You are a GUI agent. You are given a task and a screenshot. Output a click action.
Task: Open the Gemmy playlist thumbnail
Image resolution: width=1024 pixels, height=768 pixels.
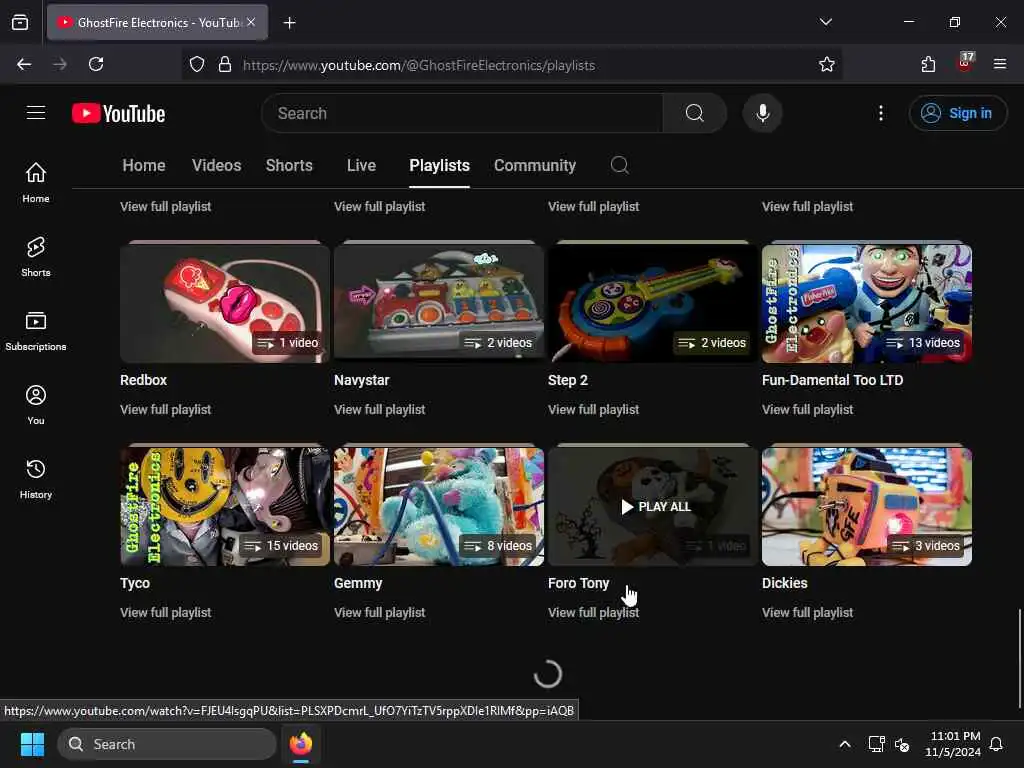point(439,507)
